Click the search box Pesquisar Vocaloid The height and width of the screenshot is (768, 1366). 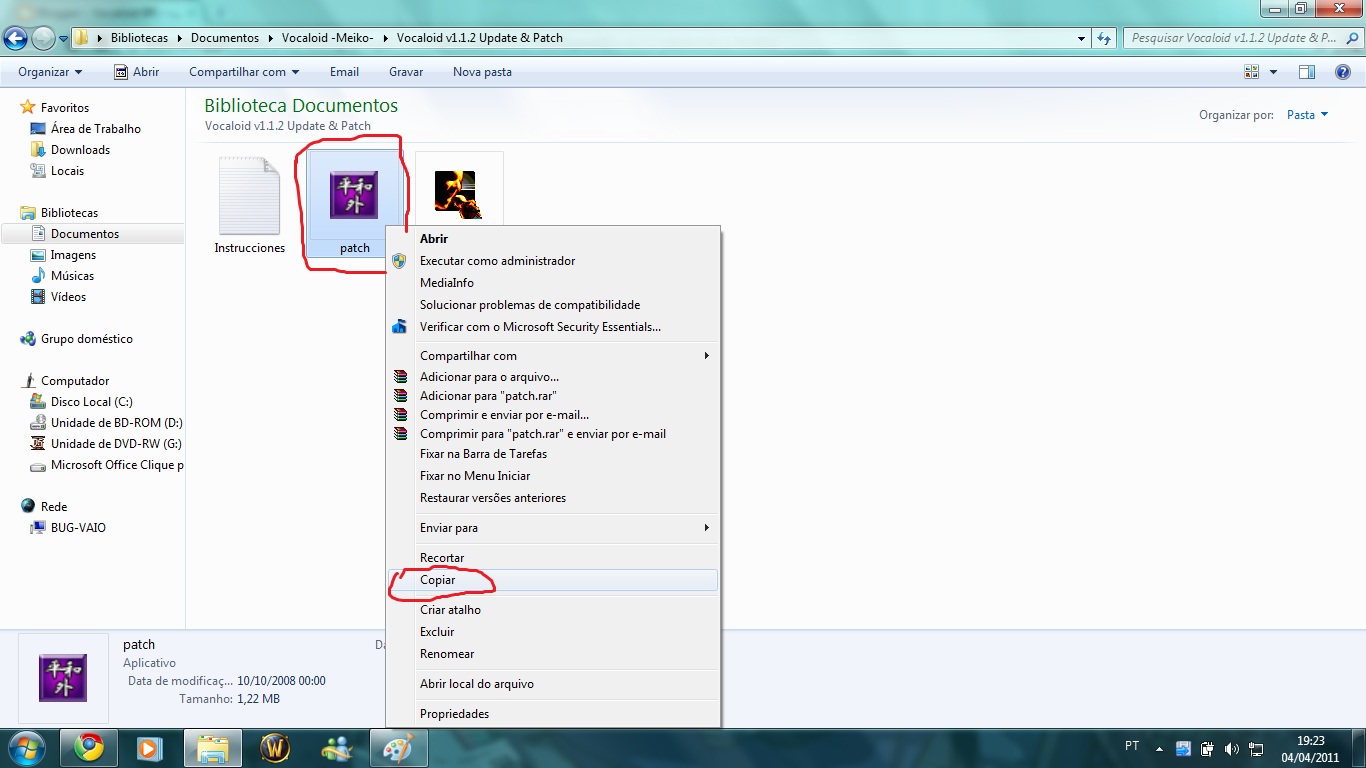point(1241,38)
